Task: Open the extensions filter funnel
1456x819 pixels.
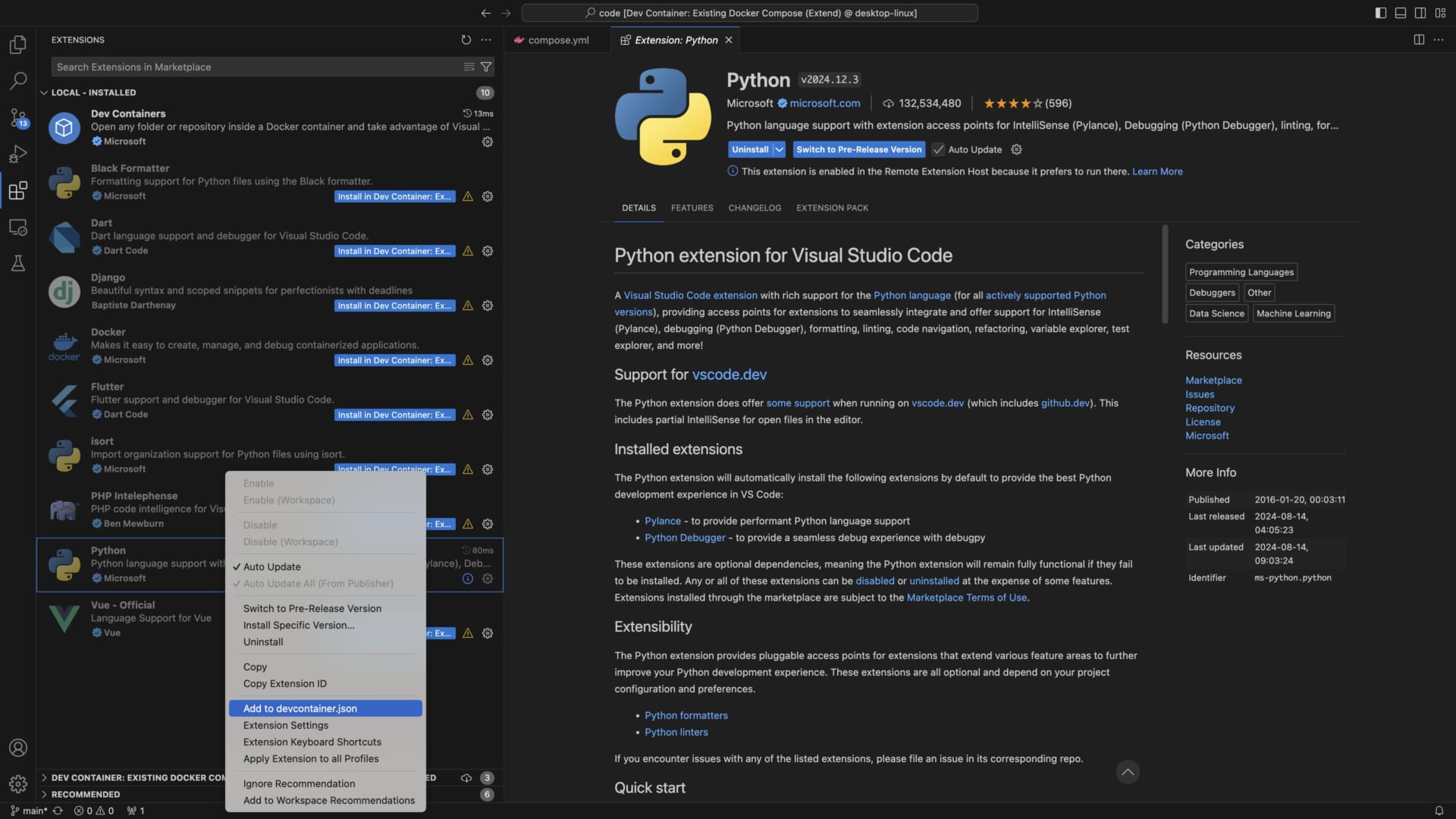Action: tap(486, 67)
